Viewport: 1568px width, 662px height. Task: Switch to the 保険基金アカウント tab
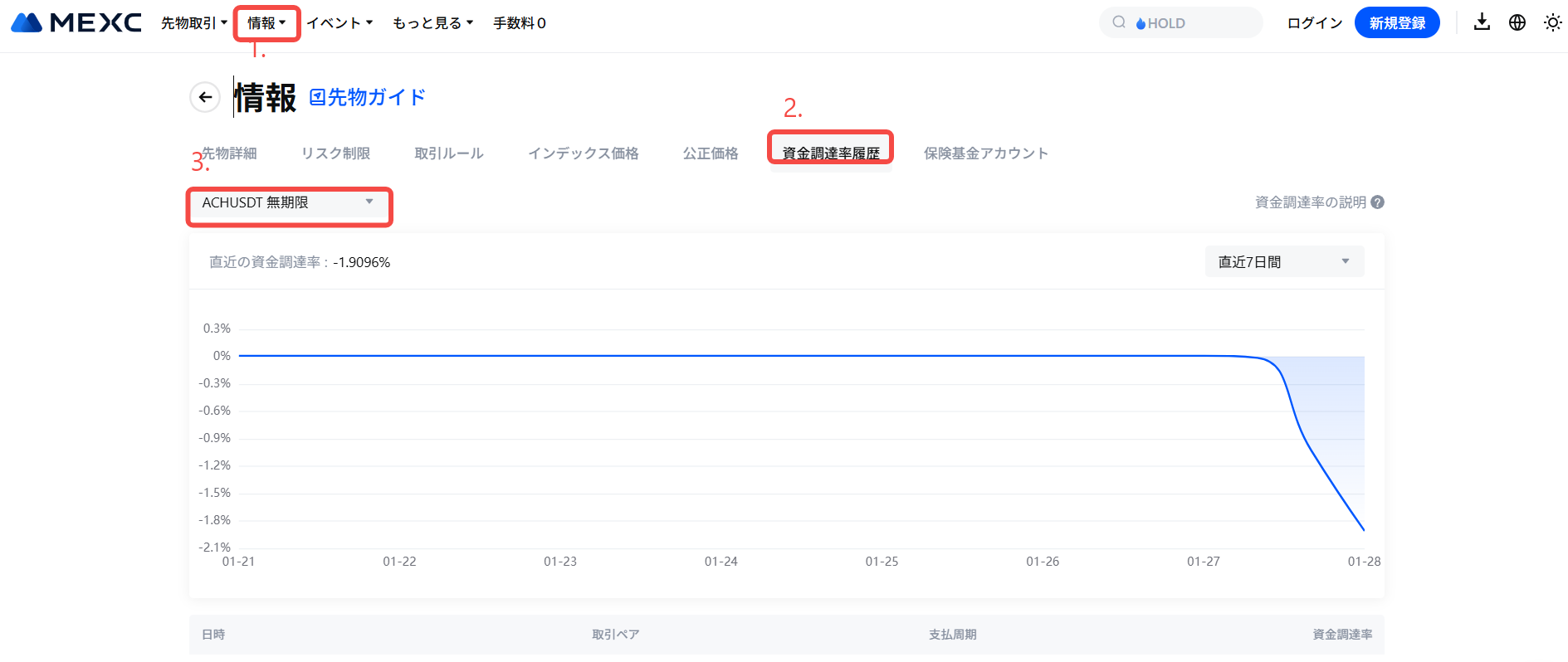point(985,153)
